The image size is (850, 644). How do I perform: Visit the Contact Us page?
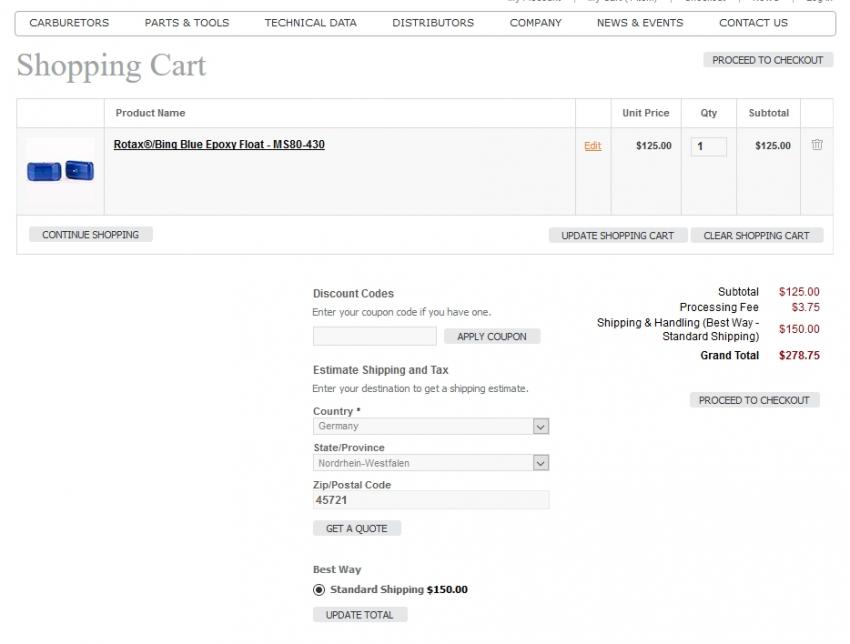tap(754, 23)
